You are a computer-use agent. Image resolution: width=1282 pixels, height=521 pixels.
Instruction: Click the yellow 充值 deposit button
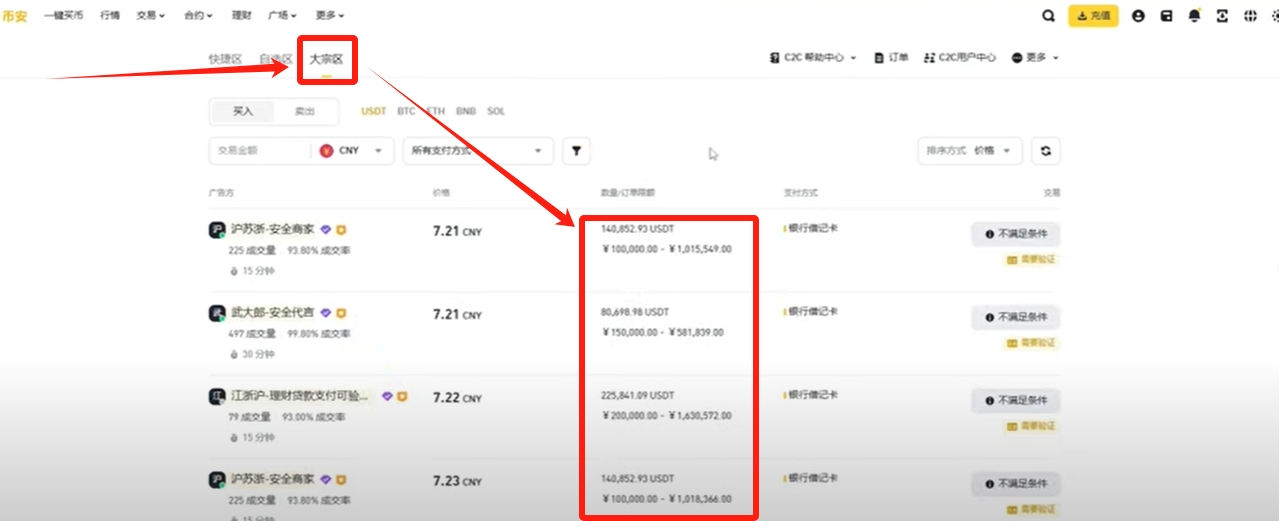tap(1093, 16)
